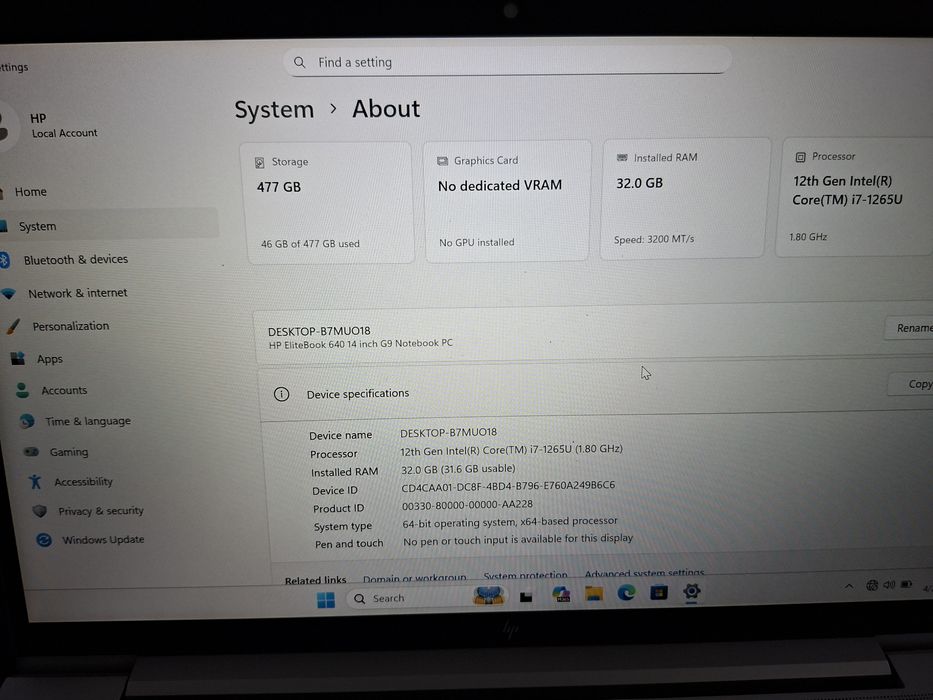The height and width of the screenshot is (700, 933).
Task: Rename this PC button
Action: pos(909,328)
